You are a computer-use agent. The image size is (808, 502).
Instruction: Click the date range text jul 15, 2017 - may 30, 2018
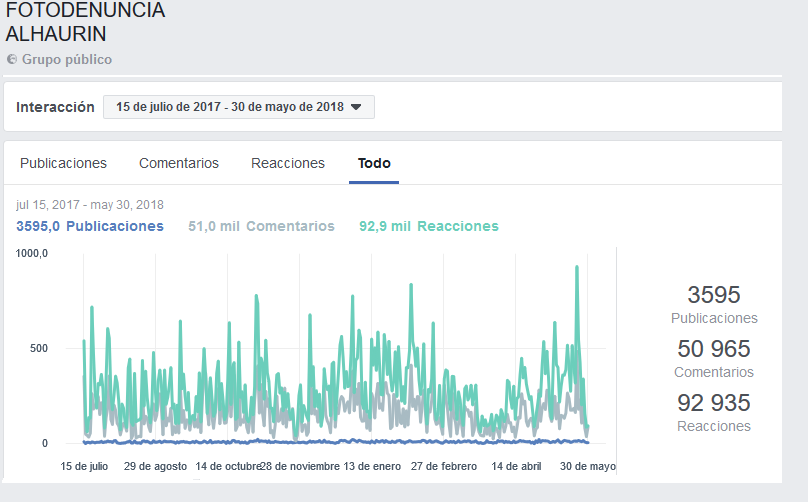coord(90,205)
